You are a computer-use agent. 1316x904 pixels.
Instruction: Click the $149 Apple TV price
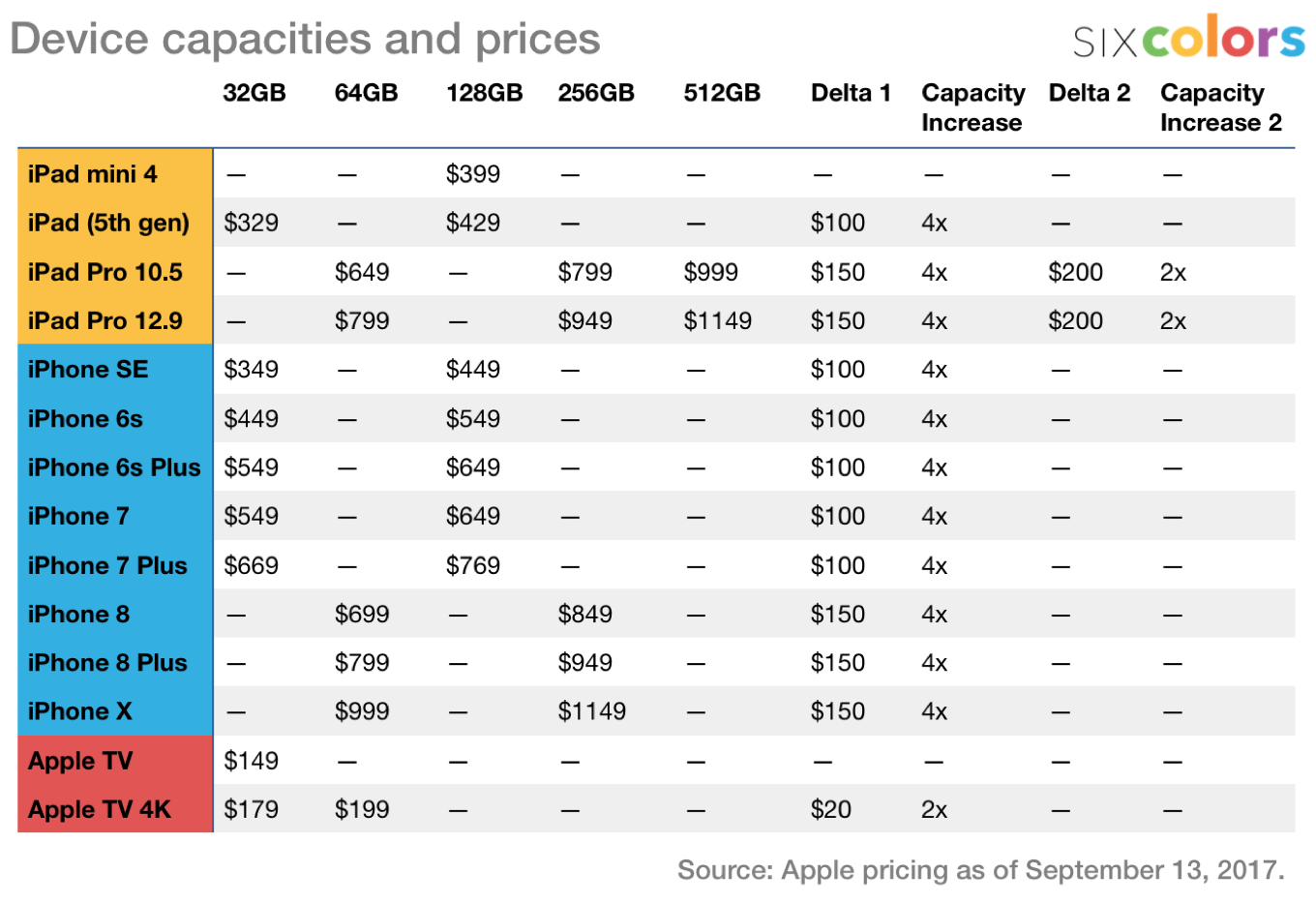(x=252, y=761)
